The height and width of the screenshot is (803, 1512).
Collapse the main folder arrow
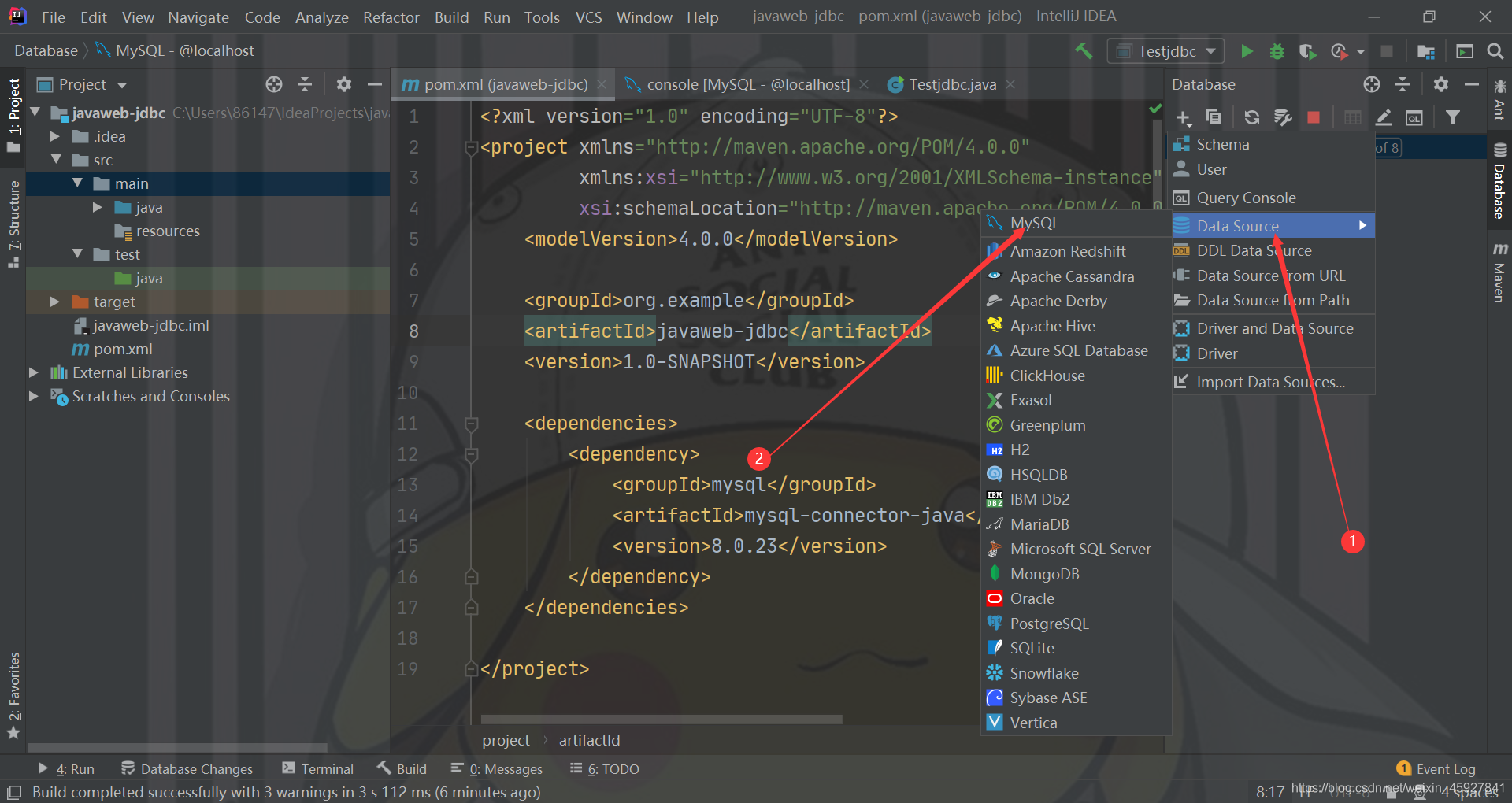pyautogui.click(x=77, y=183)
